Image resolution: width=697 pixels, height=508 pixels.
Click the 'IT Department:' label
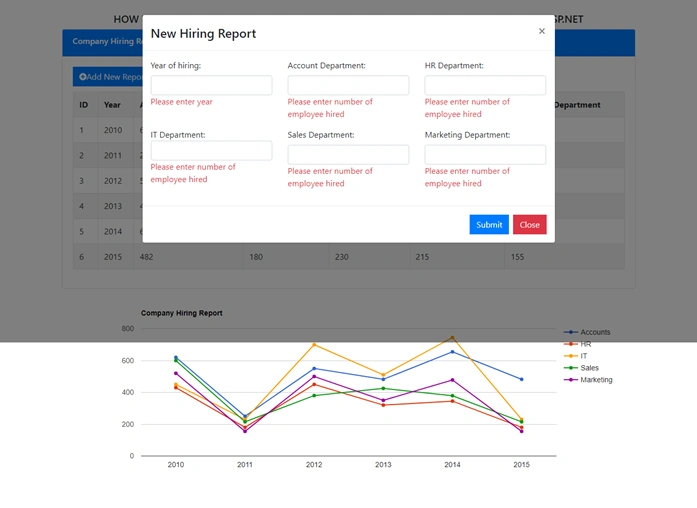(x=178, y=135)
